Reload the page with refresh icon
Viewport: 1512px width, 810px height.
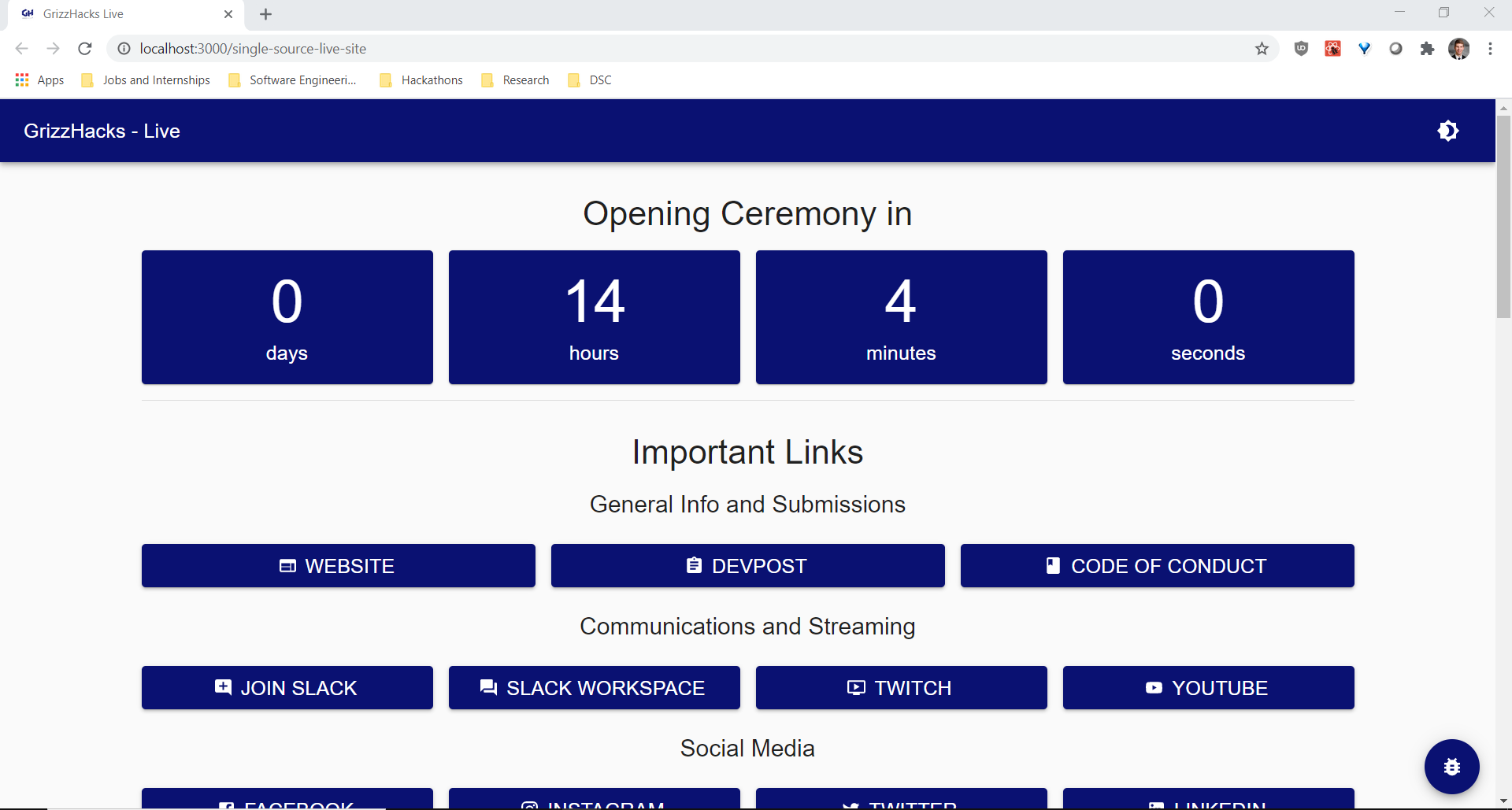pos(85,49)
